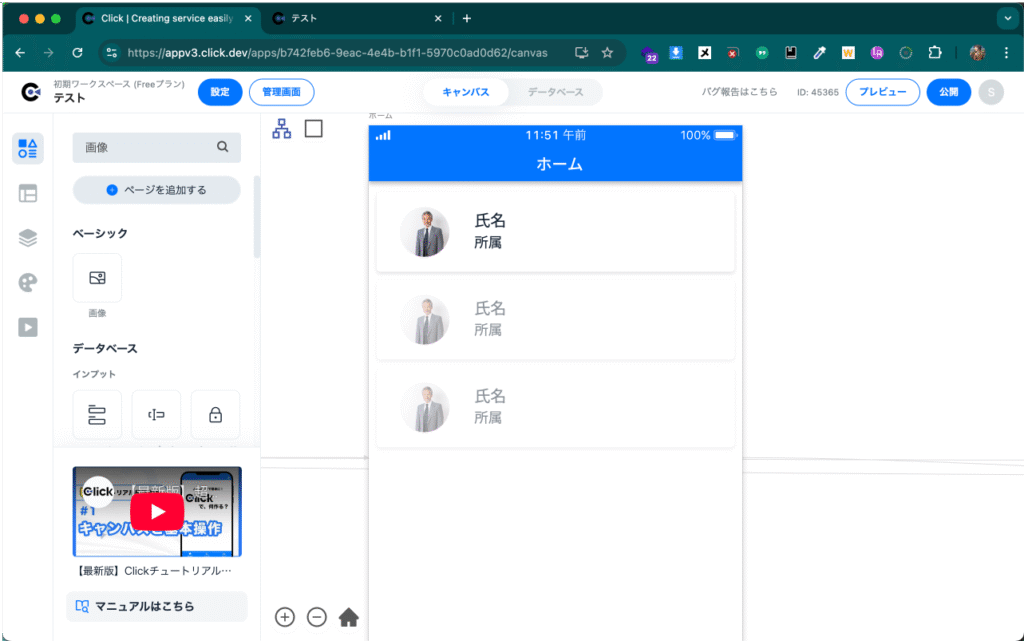Select the form input element icon
1024x641 pixels.
(x=97, y=414)
